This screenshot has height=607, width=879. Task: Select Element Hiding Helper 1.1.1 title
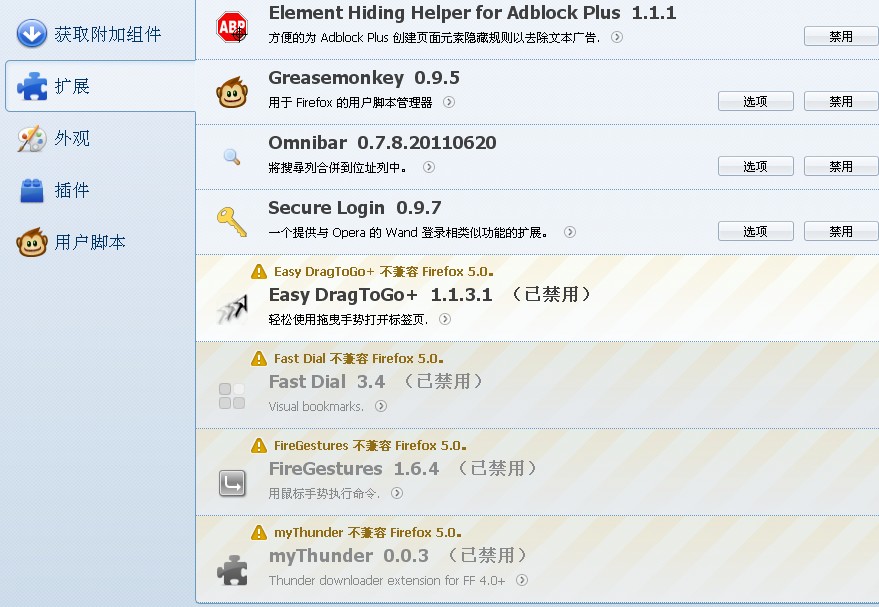473,13
